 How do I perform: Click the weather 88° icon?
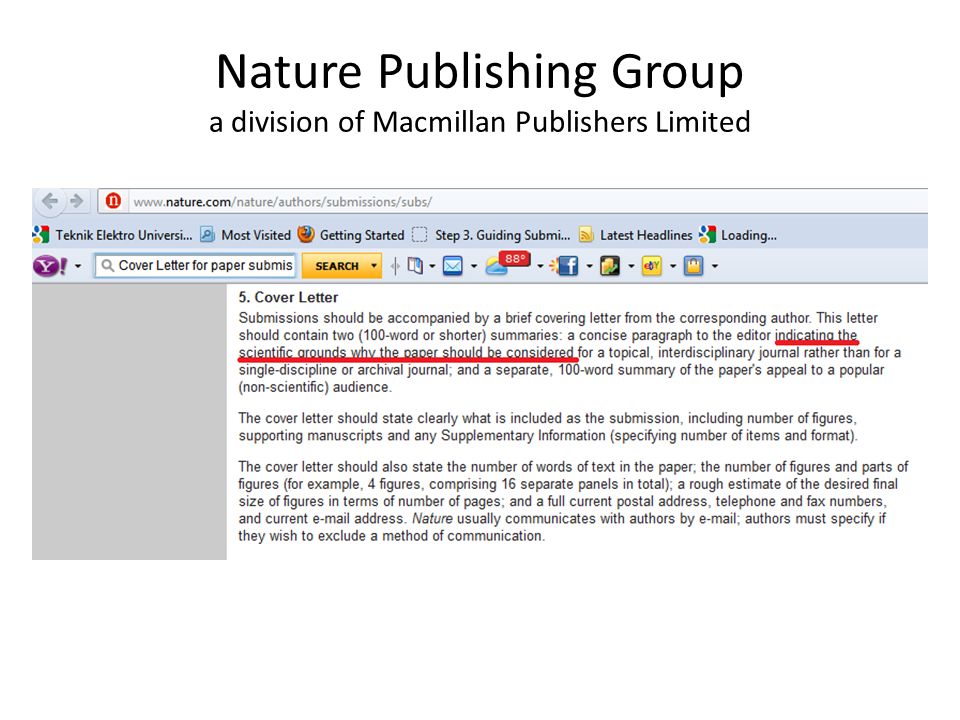pyautogui.click(x=508, y=264)
